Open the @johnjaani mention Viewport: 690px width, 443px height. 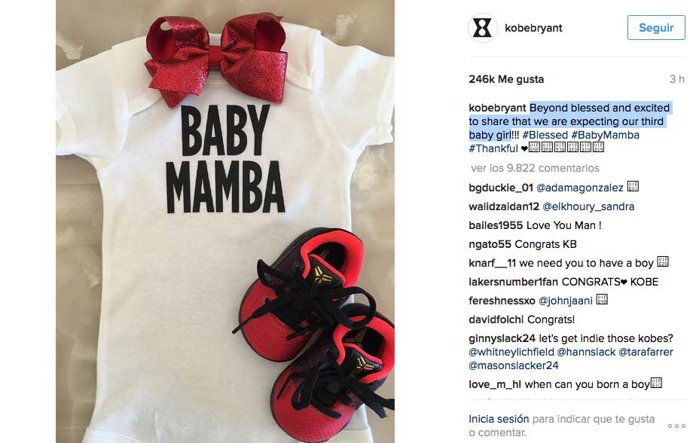565,301
